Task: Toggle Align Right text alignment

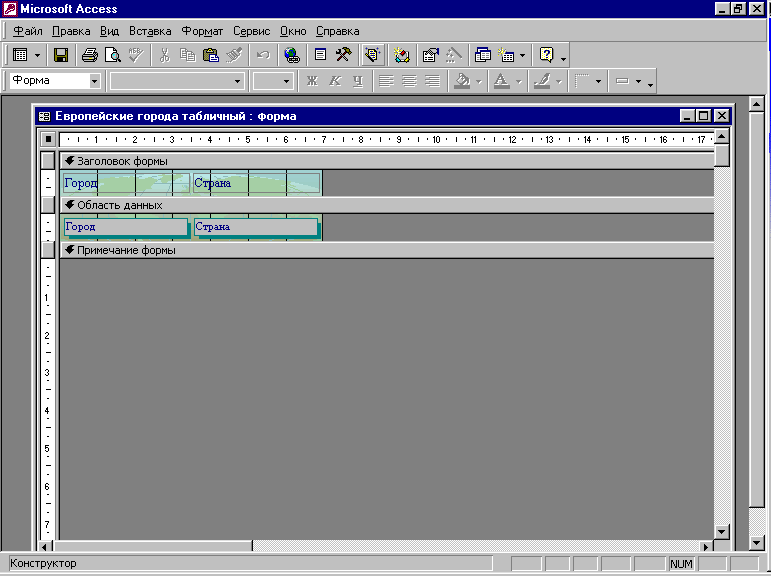Action: click(433, 81)
